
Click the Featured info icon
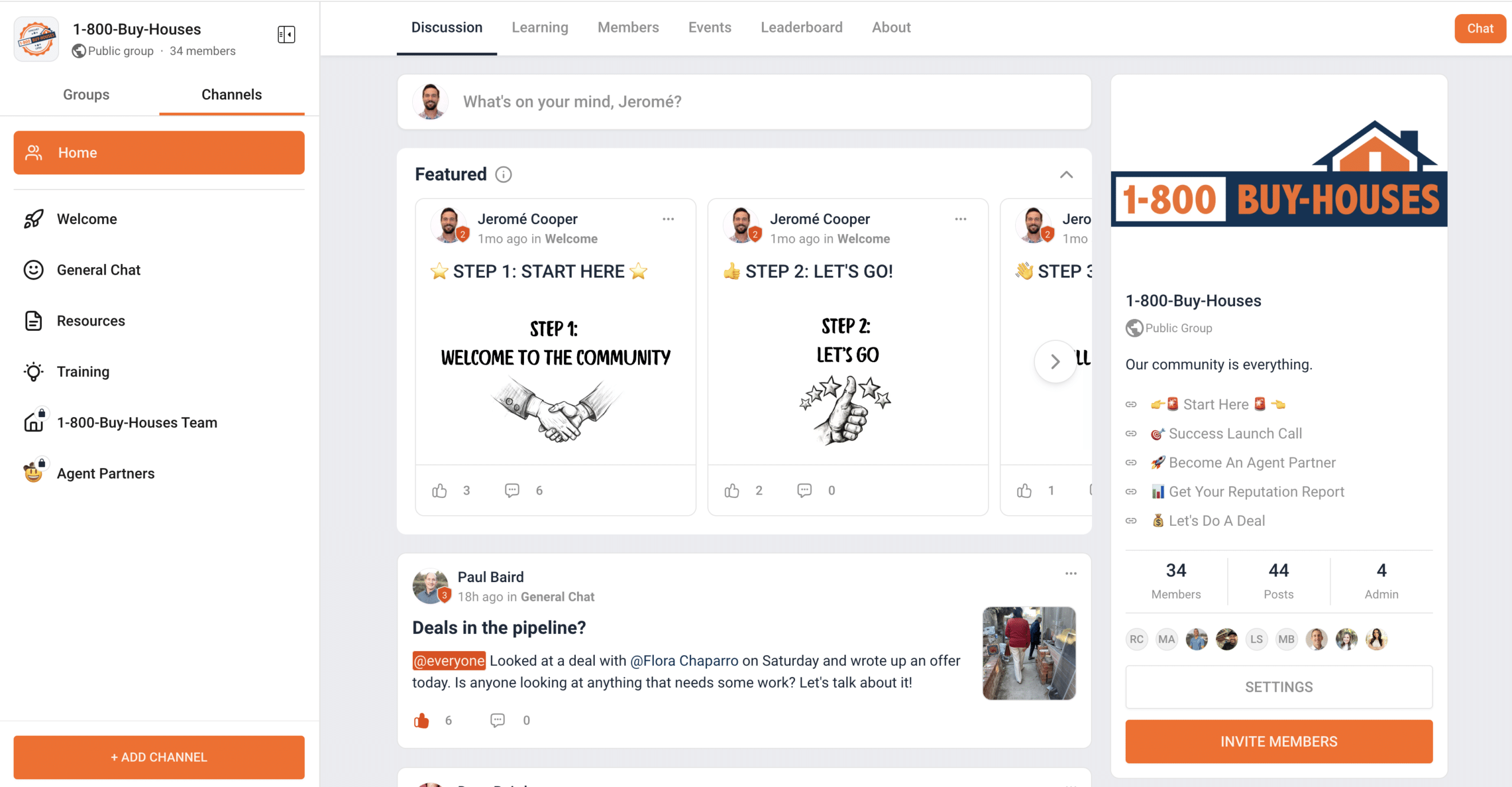pos(503,174)
